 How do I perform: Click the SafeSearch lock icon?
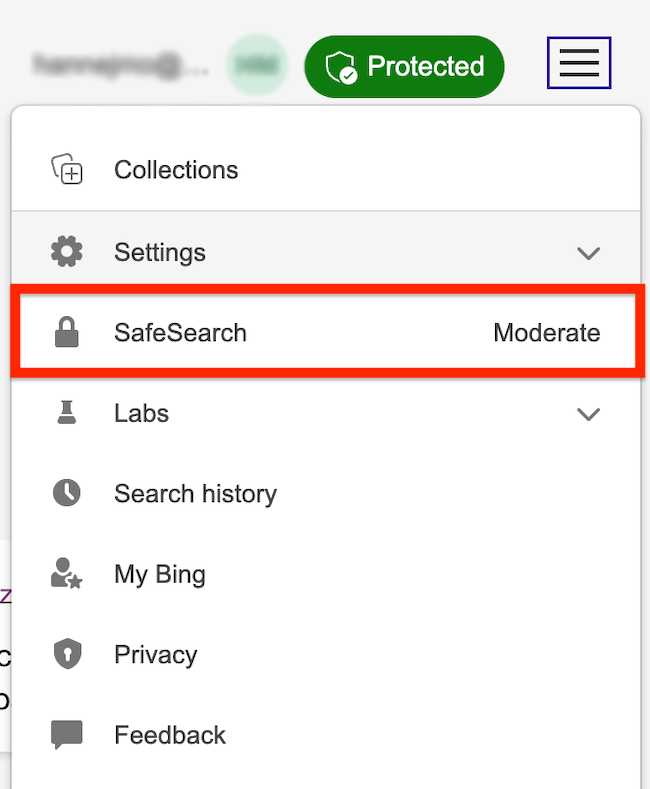click(66, 332)
